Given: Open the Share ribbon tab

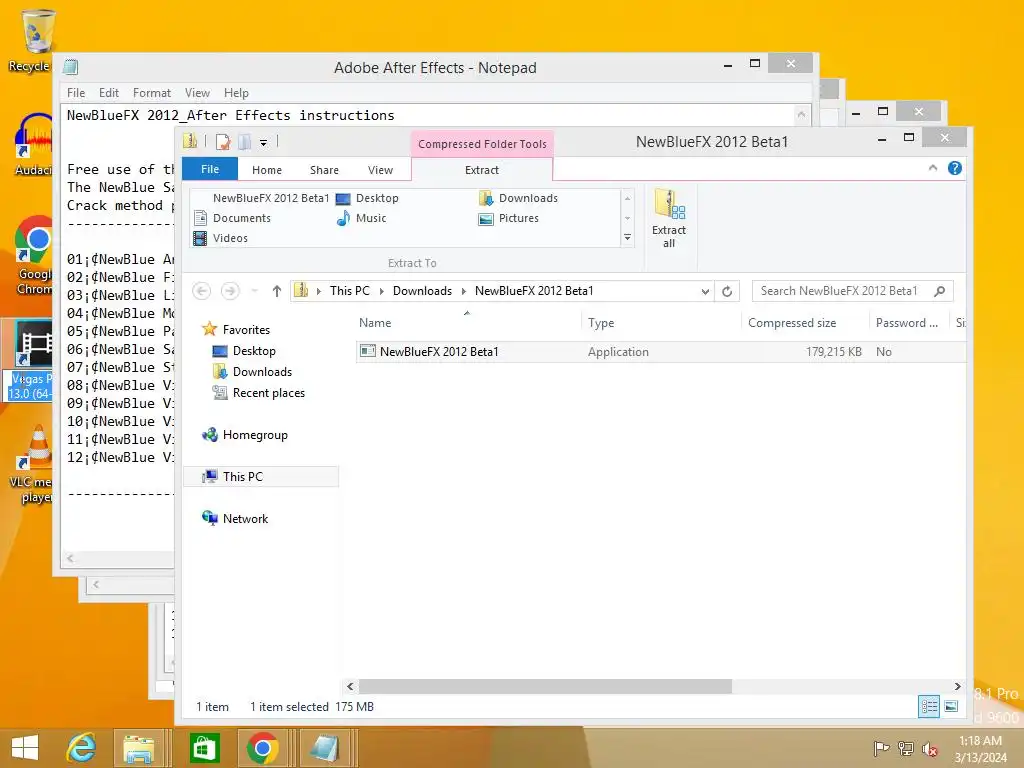Looking at the screenshot, I should click(324, 170).
